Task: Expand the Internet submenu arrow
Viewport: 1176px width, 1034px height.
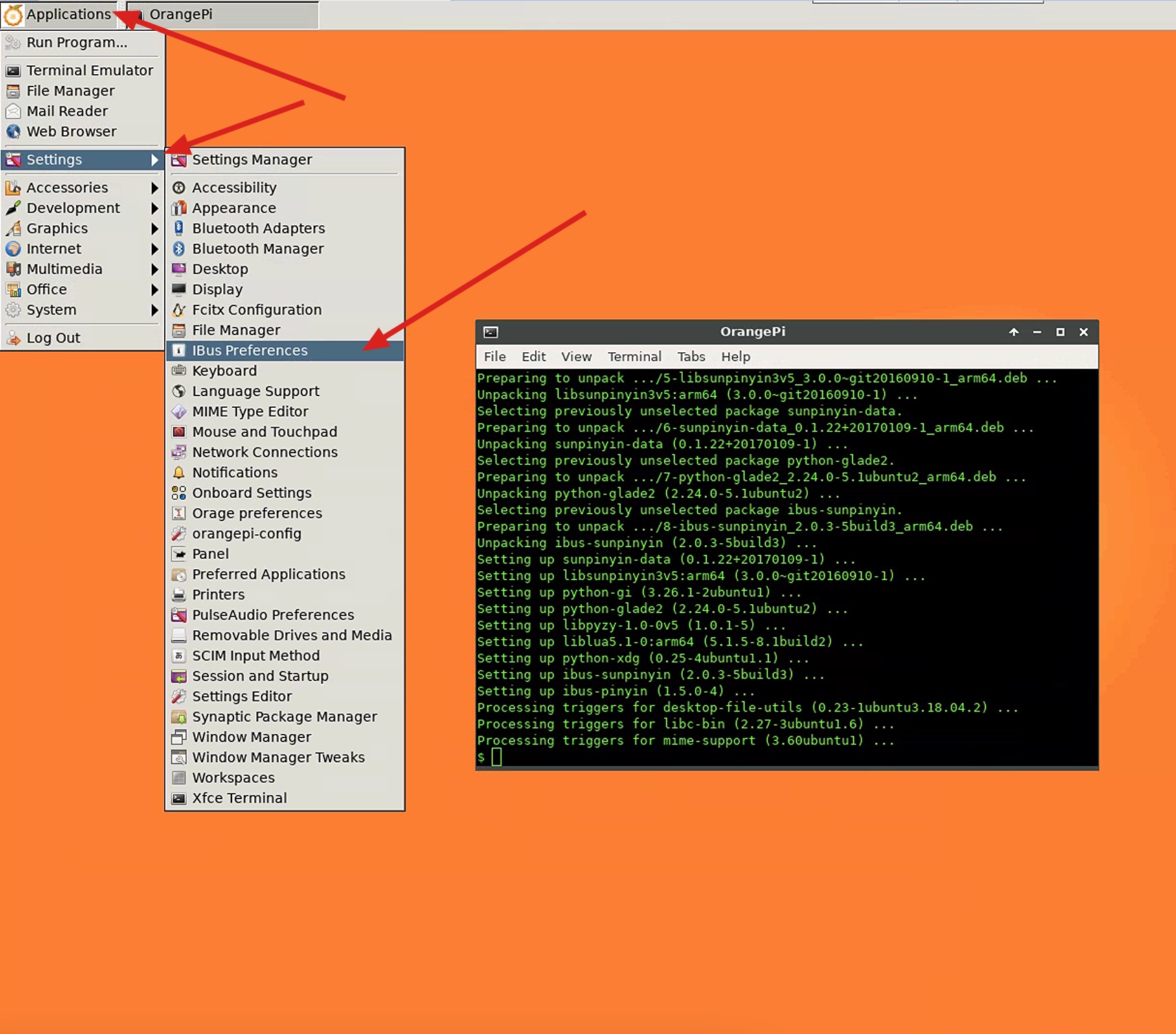Action: pyautogui.click(x=155, y=249)
